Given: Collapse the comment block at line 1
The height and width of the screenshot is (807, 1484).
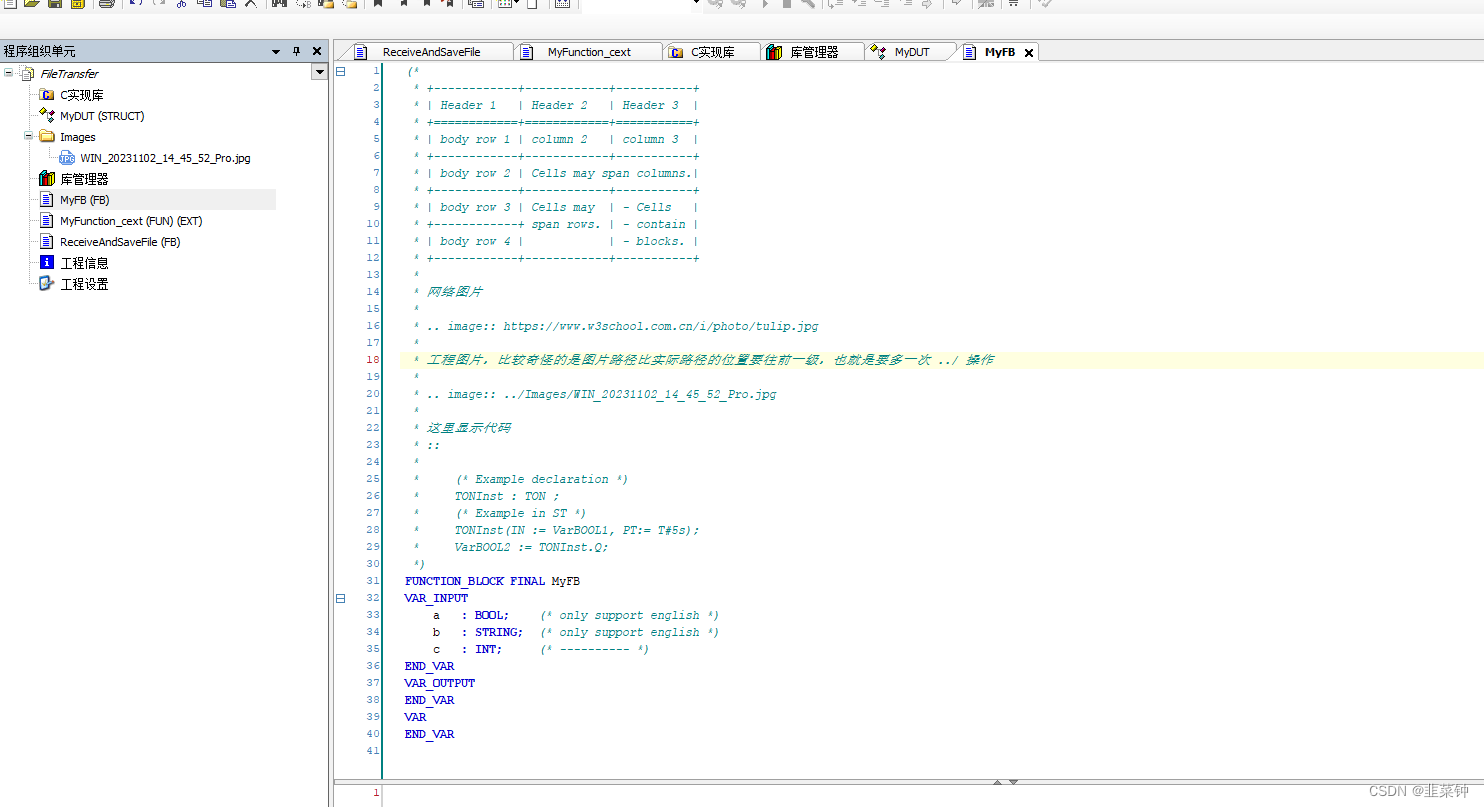Looking at the screenshot, I should click(340, 71).
